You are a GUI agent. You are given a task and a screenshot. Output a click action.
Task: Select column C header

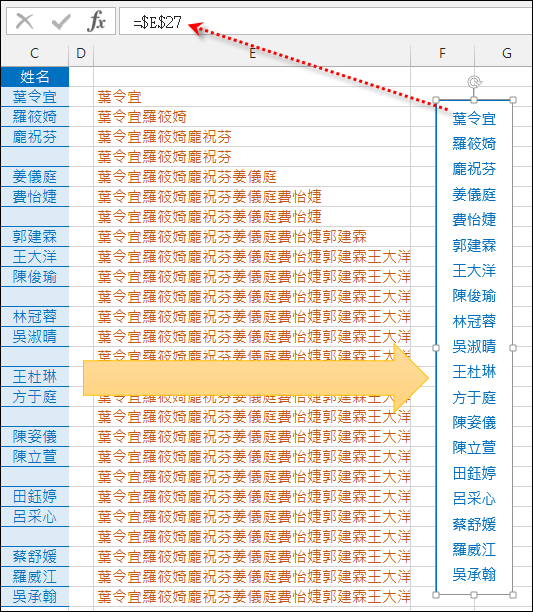(35, 53)
